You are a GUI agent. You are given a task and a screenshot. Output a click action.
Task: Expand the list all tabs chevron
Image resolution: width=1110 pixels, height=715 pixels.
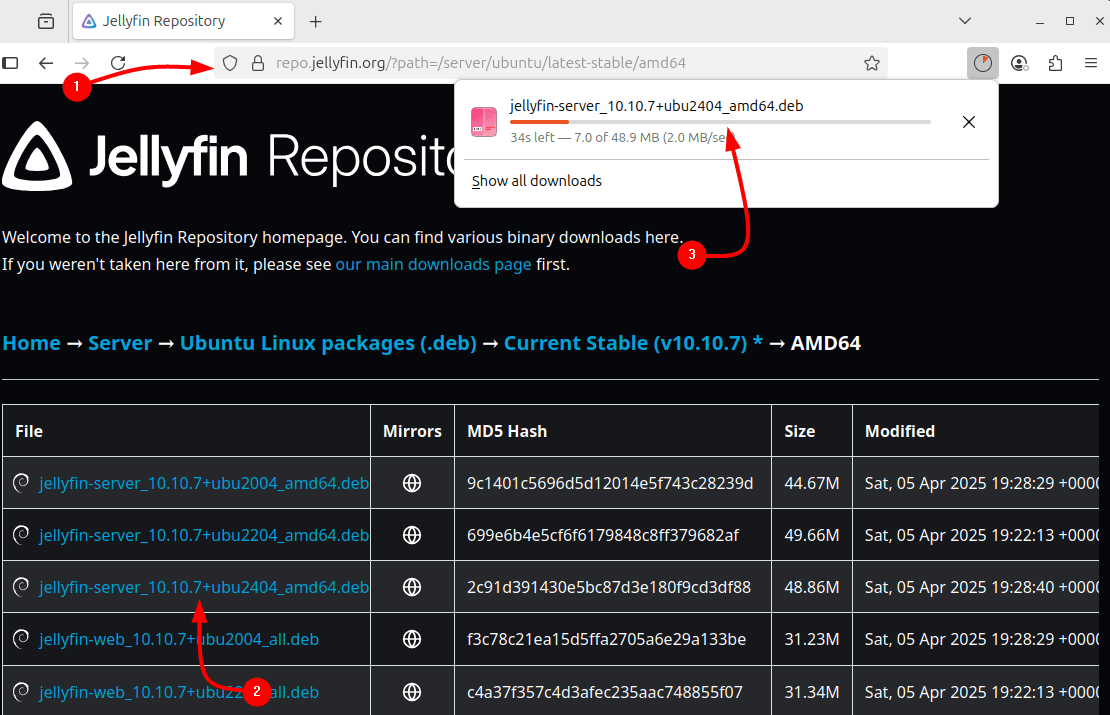tap(965, 21)
